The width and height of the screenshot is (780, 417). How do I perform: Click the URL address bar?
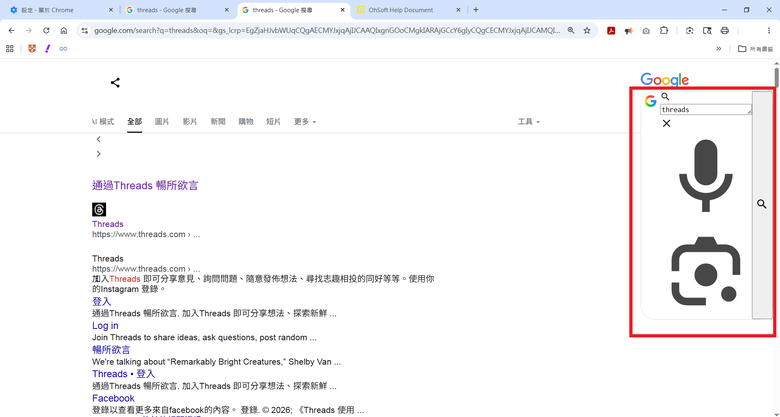tap(327, 30)
